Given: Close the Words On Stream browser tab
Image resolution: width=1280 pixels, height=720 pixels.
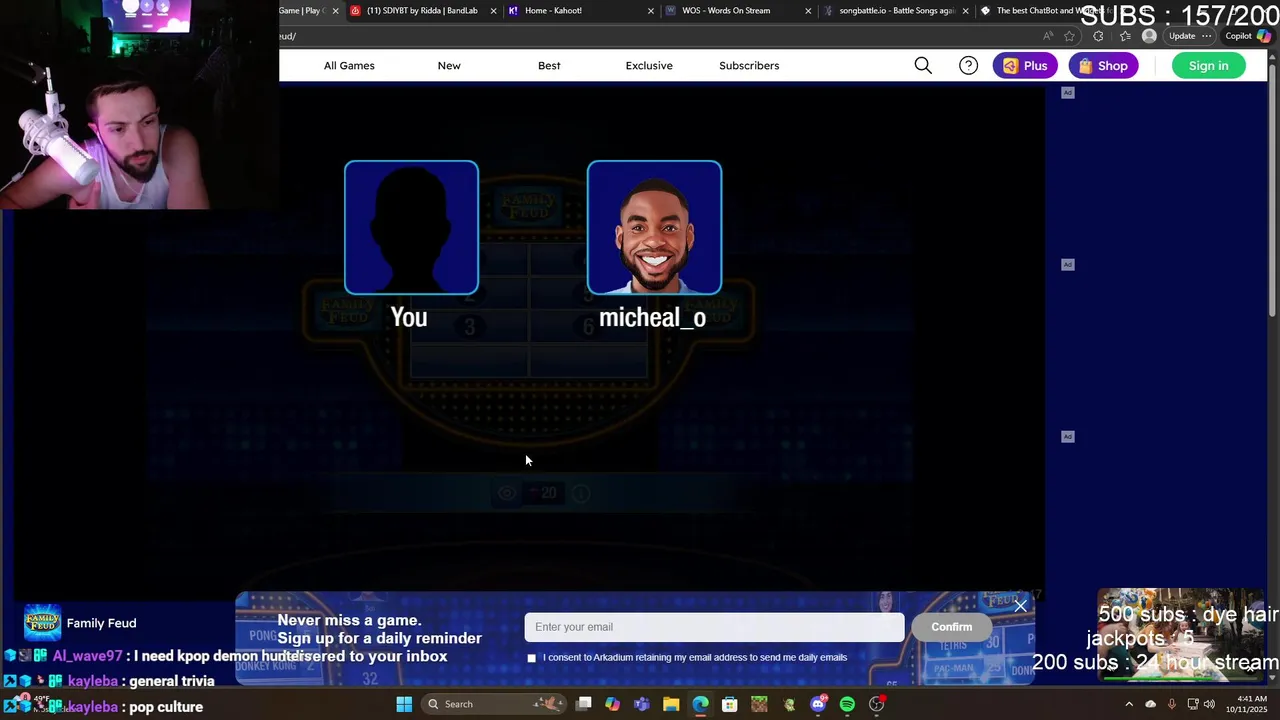Looking at the screenshot, I should click(x=808, y=11).
